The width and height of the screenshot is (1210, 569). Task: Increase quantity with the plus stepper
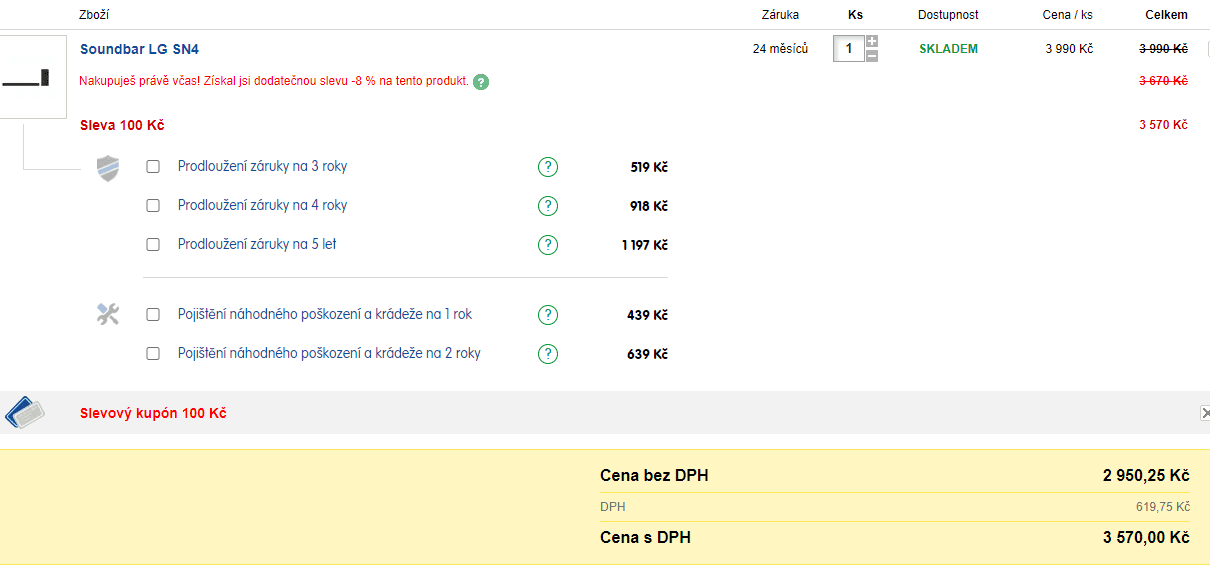tap(872, 41)
